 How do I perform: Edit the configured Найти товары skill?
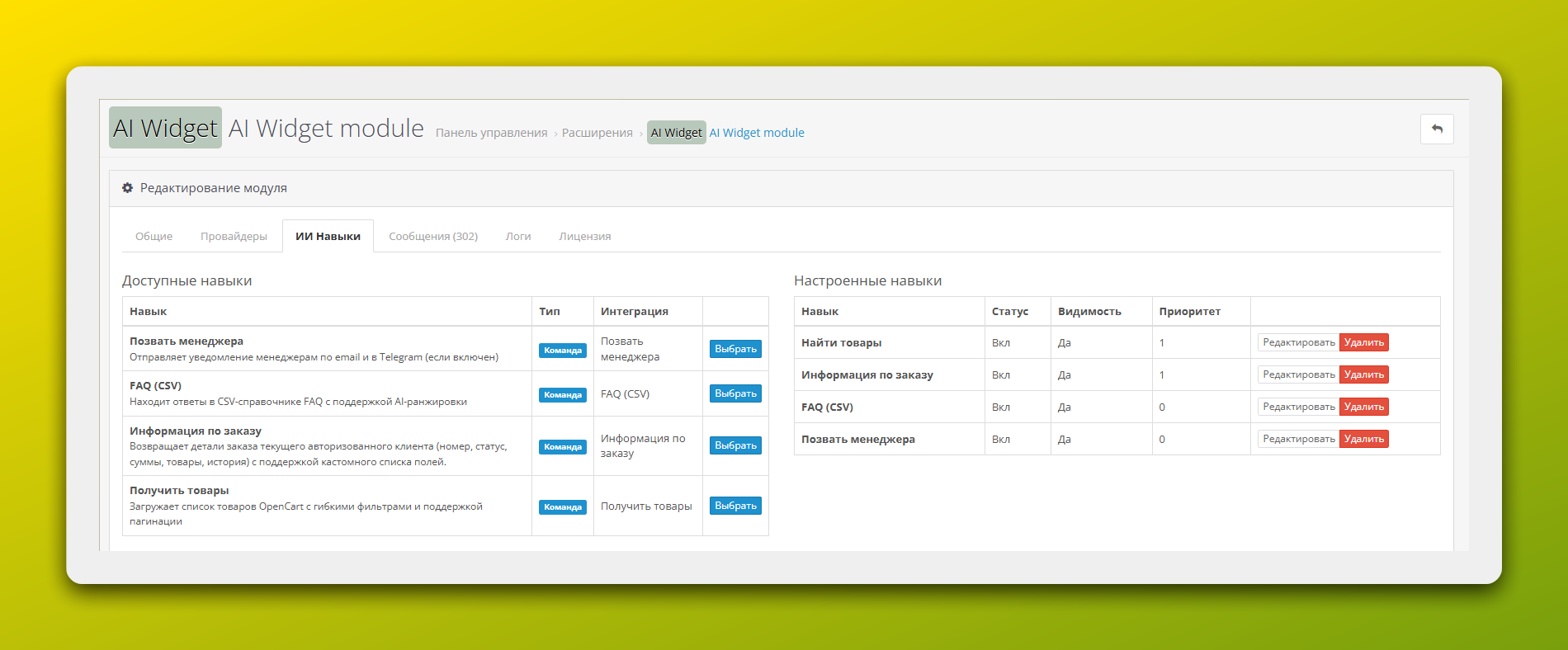click(1298, 342)
